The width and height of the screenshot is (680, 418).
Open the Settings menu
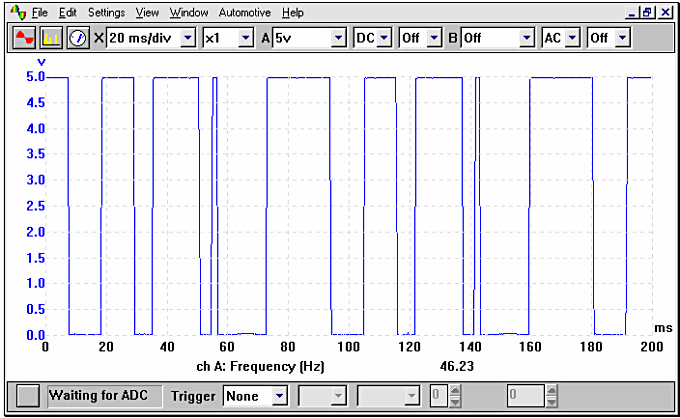coord(106,13)
